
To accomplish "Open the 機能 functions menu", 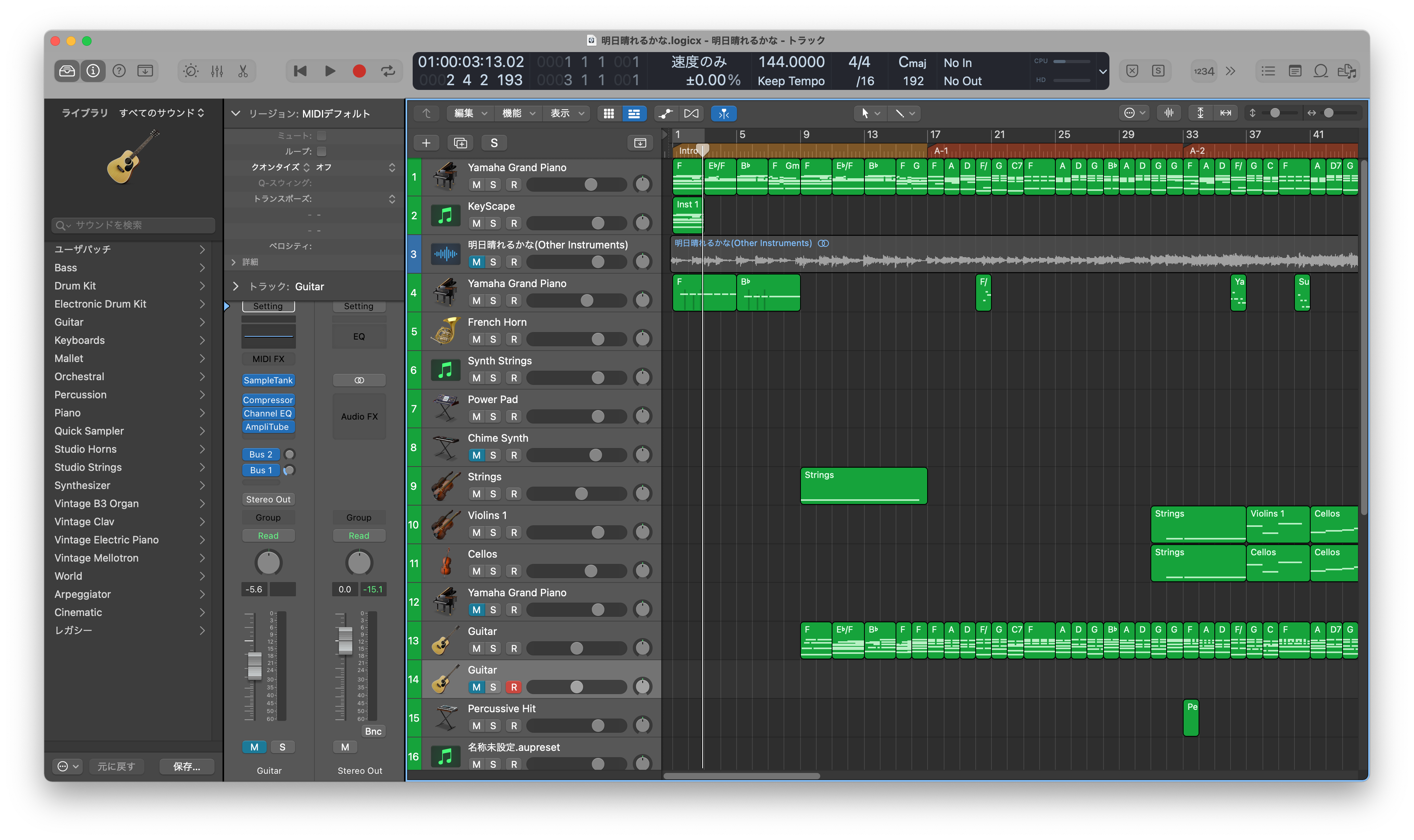I will [518, 113].
